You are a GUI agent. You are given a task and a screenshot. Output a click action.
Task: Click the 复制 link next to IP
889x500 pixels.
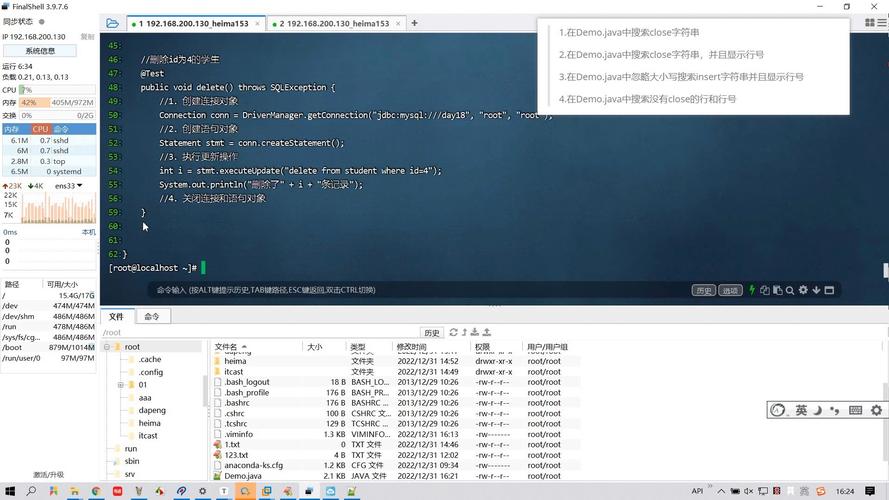pyautogui.click(x=87, y=37)
